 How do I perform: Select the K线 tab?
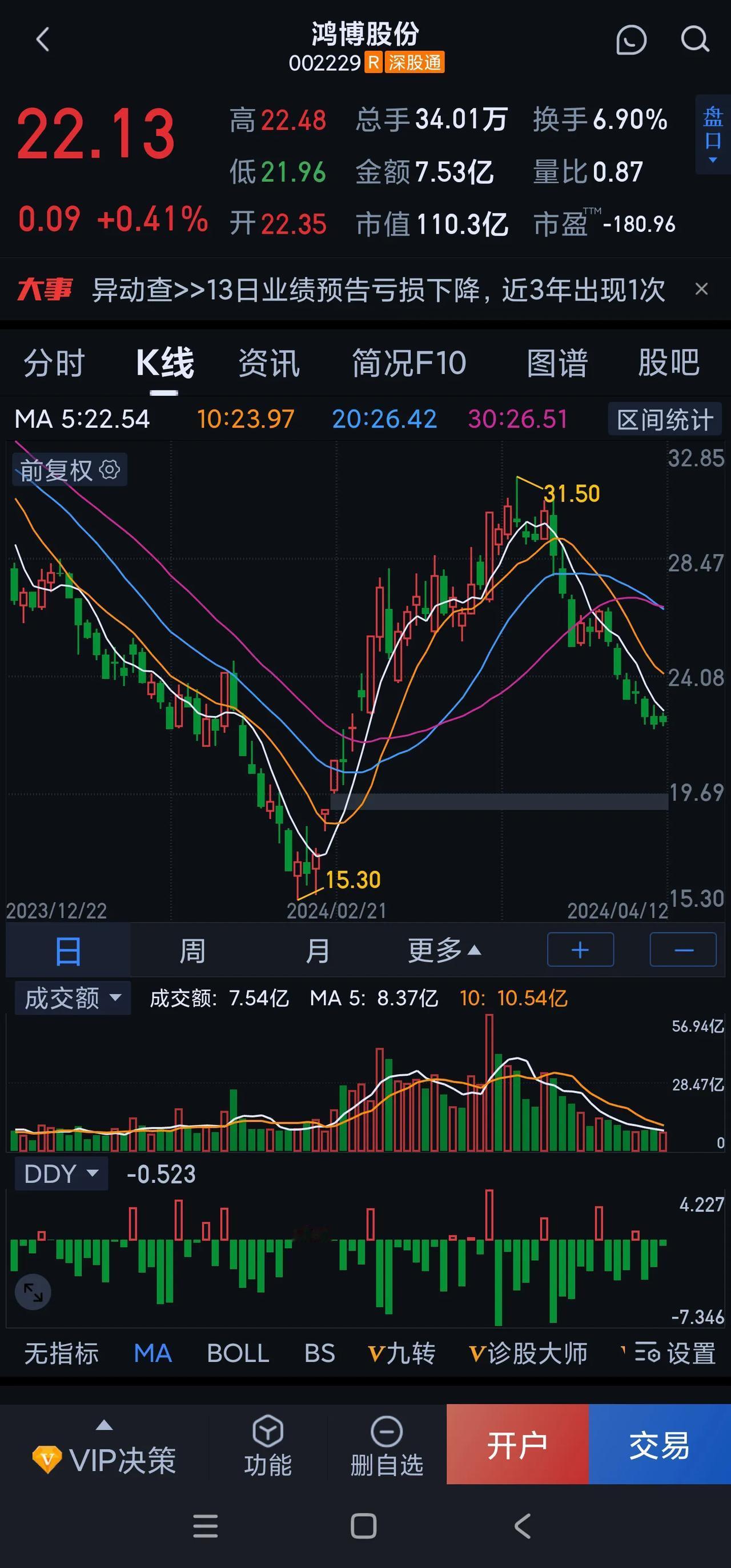tap(164, 363)
